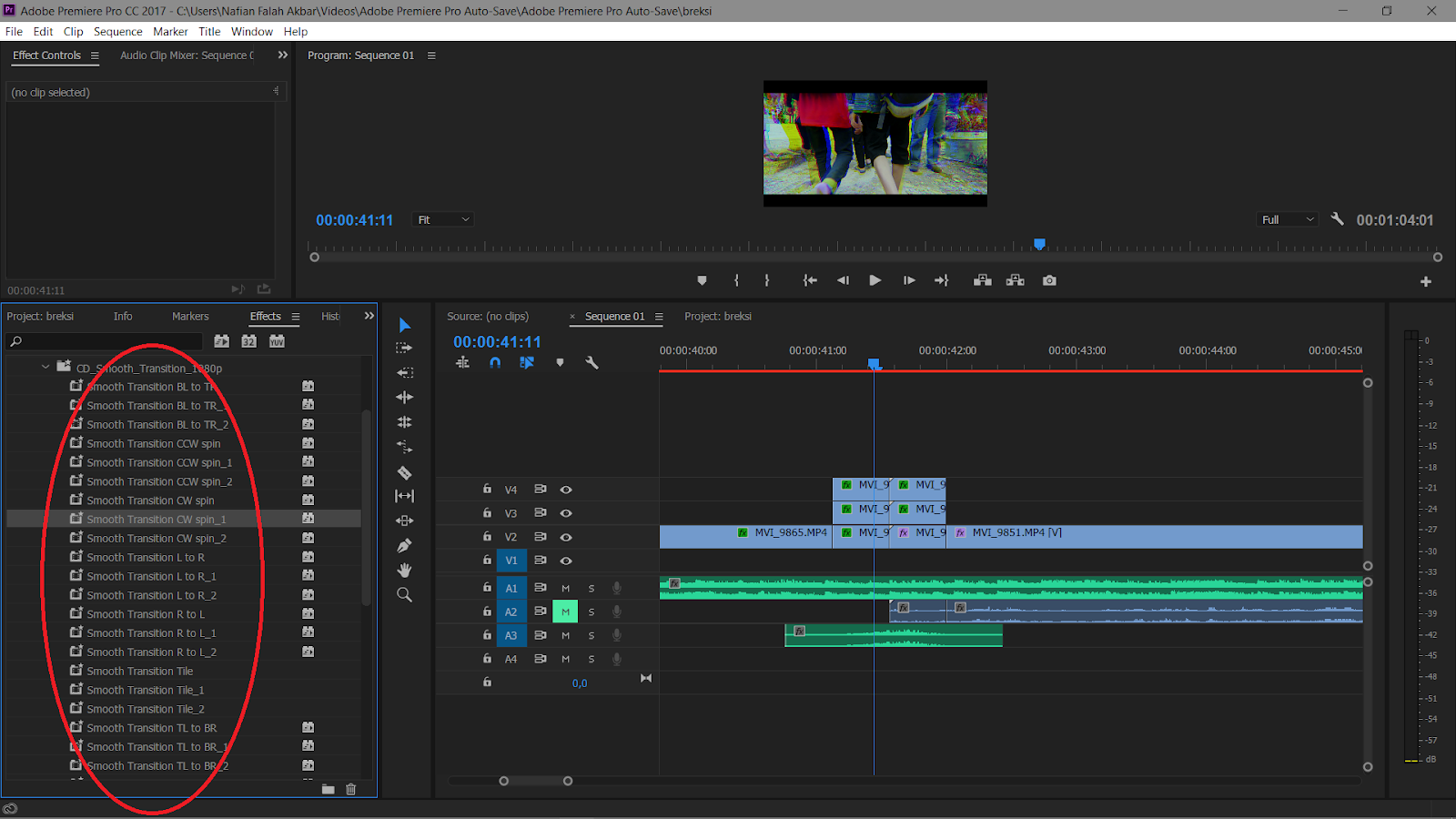Lock the V1 video track

[x=487, y=561]
